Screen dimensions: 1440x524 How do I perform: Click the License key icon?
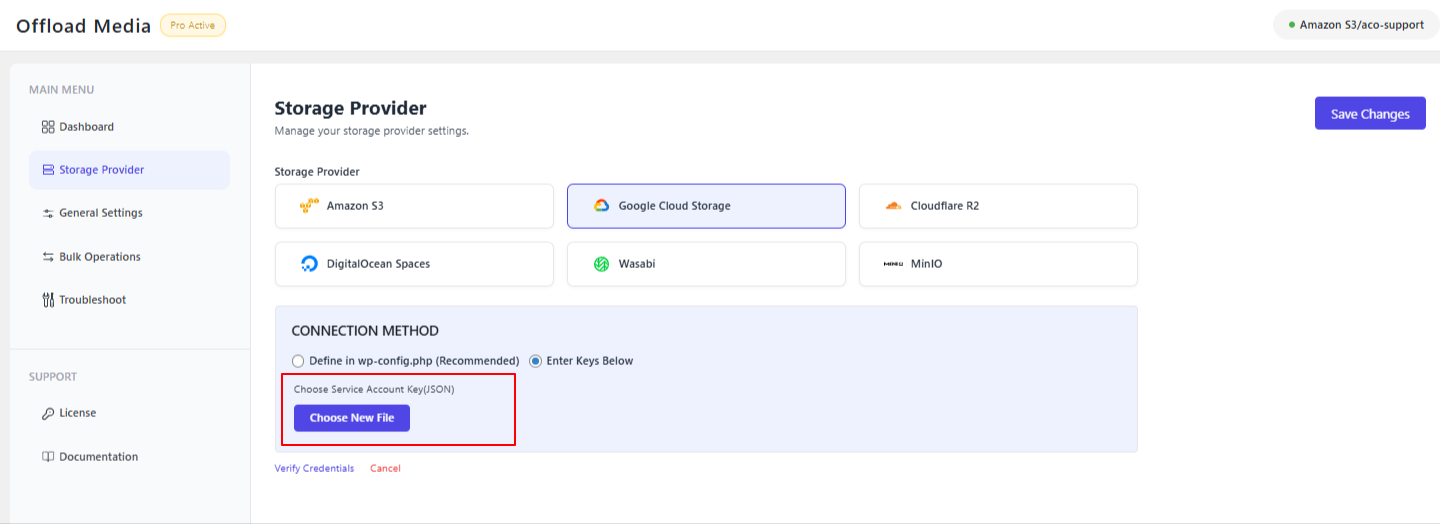[48, 413]
